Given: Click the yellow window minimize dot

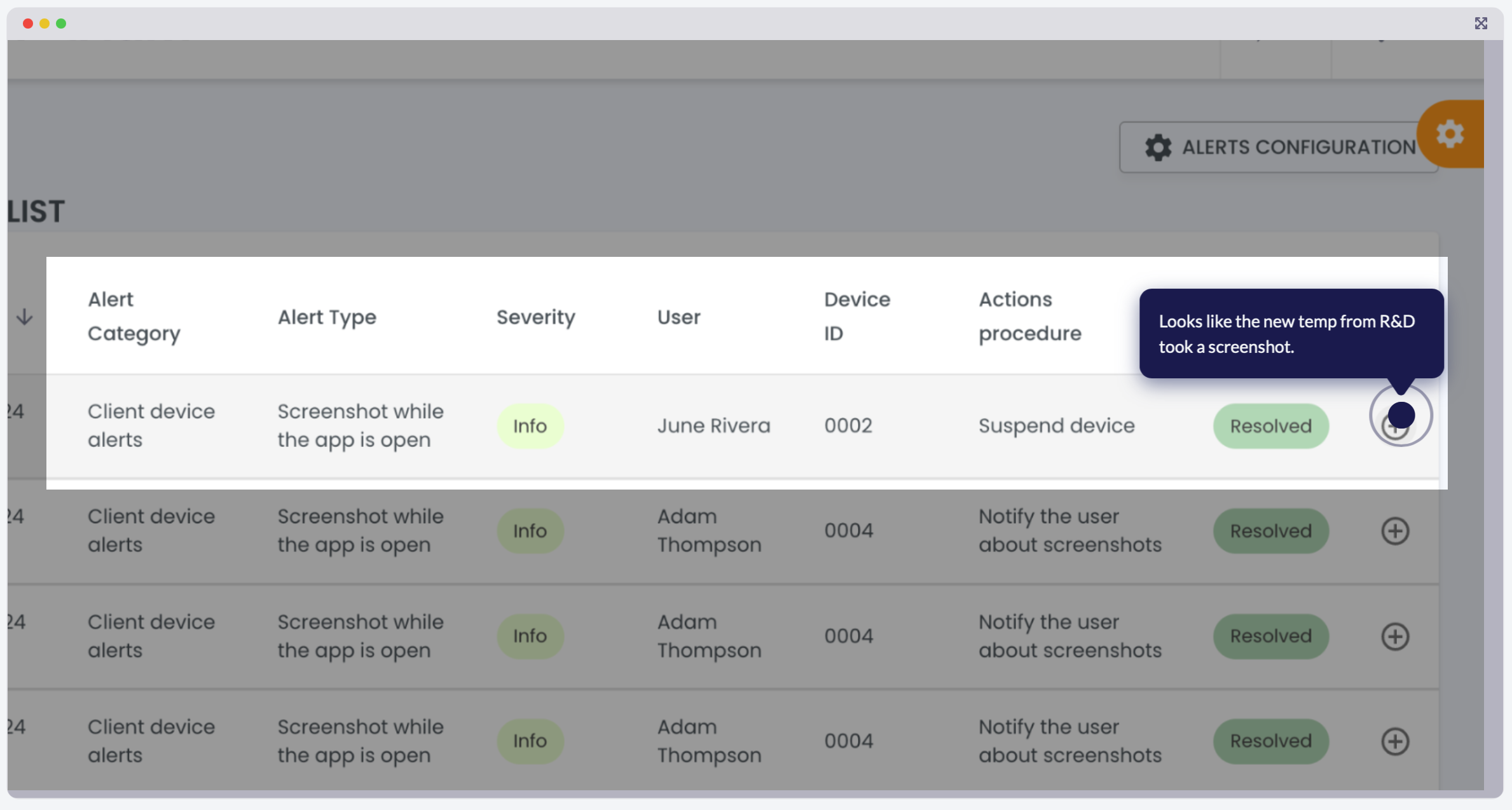Looking at the screenshot, I should tap(45, 24).
